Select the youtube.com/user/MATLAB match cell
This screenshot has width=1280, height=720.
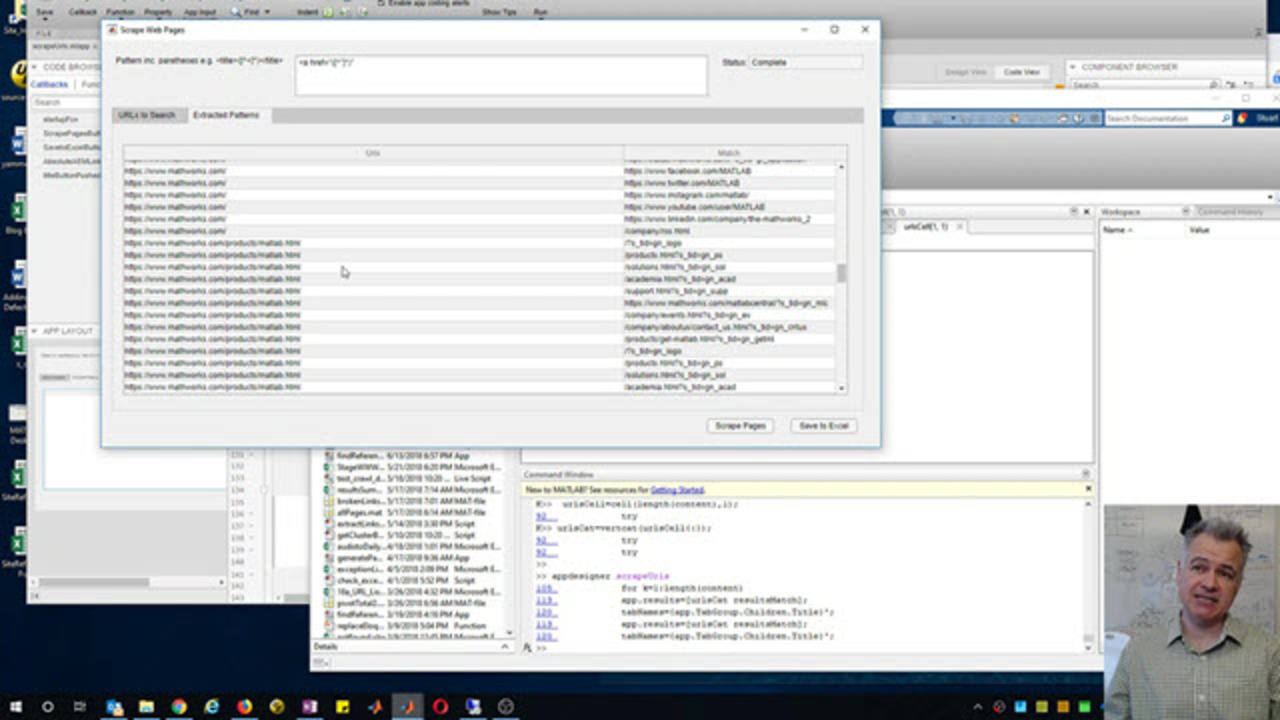point(729,207)
